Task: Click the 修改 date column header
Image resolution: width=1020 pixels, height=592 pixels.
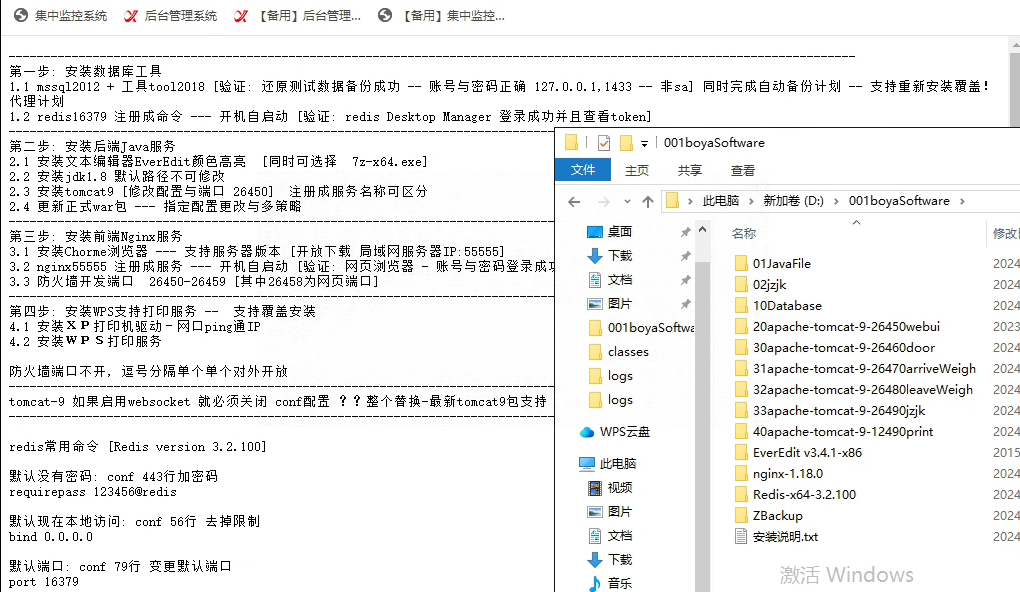Action: [1005, 234]
